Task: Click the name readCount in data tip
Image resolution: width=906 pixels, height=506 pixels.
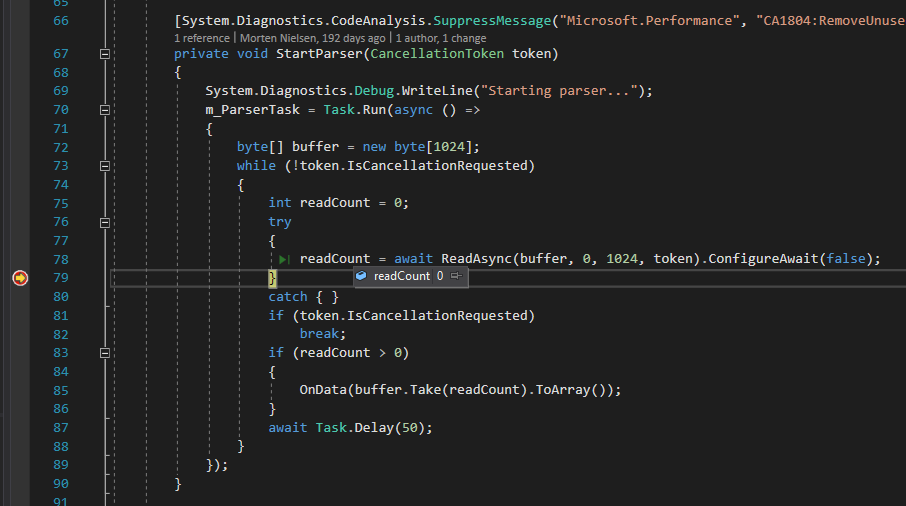Action: coord(402,276)
